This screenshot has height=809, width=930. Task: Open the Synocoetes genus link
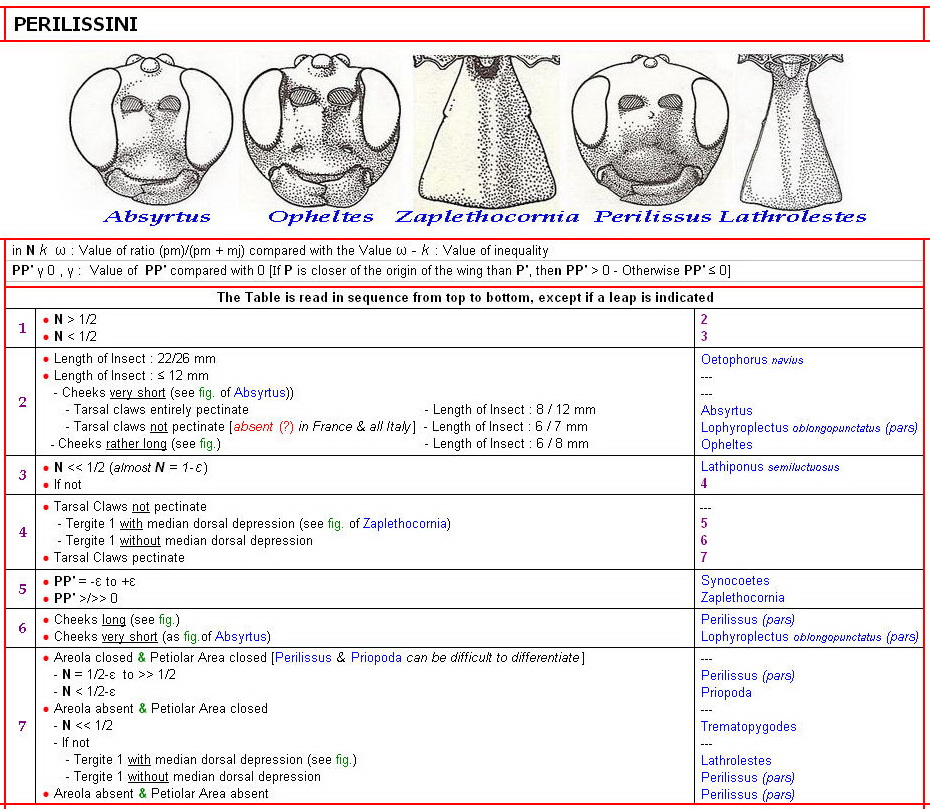pos(735,580)
